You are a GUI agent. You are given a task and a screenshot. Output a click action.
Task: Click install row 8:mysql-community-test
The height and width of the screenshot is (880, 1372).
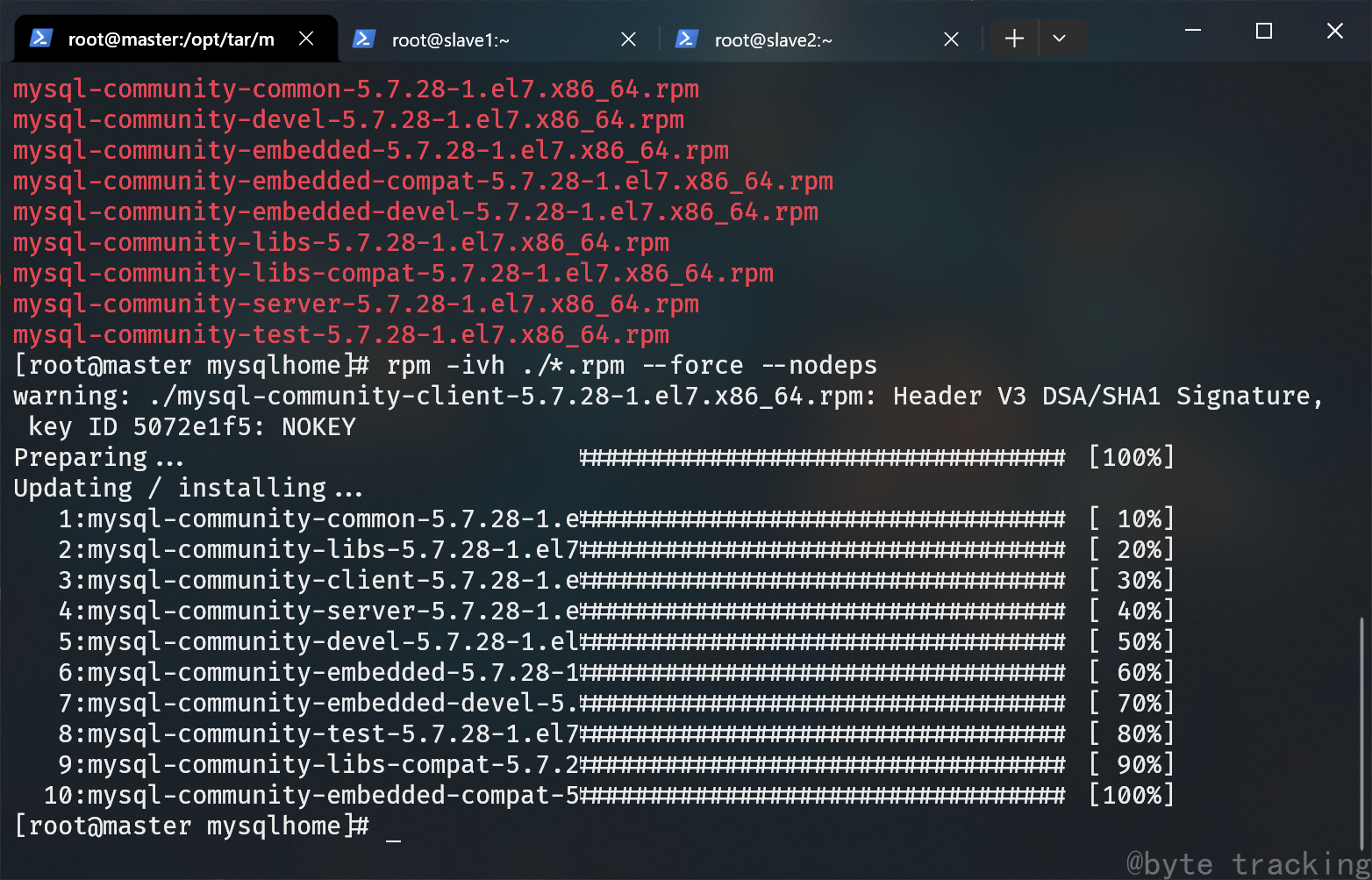616,734
